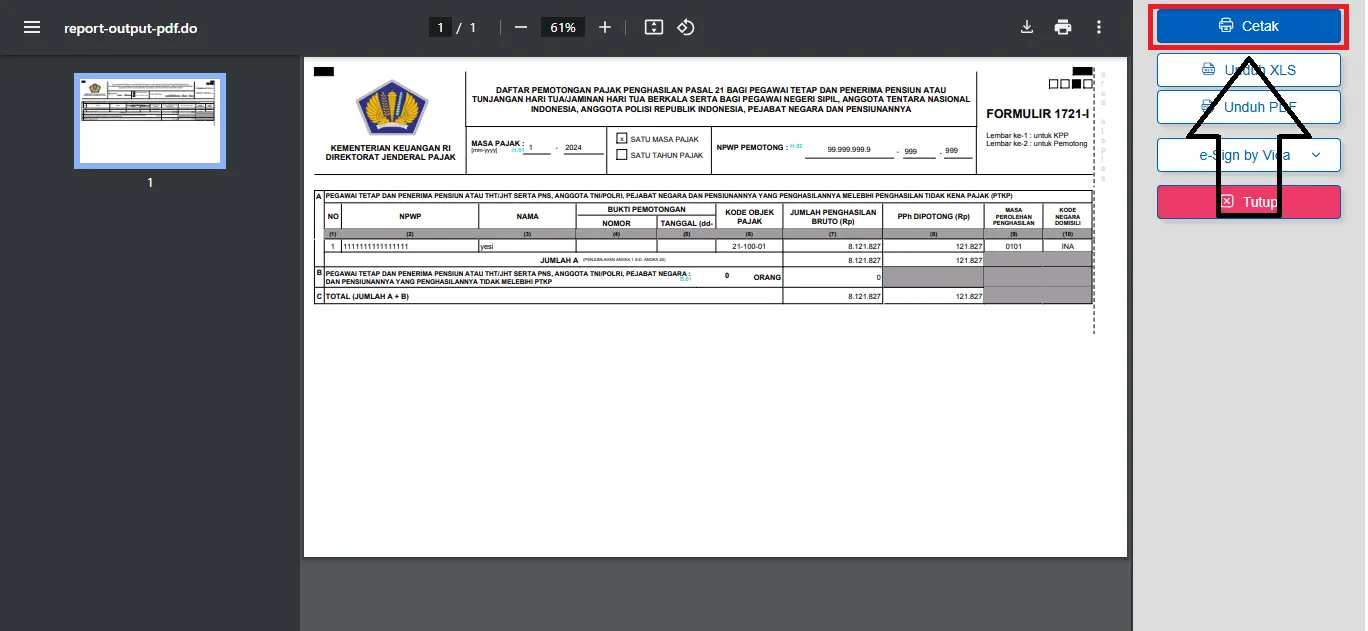The image size is (1368, 631).
Task: Click the zoom in plus icon
Action: pos(604,28)
